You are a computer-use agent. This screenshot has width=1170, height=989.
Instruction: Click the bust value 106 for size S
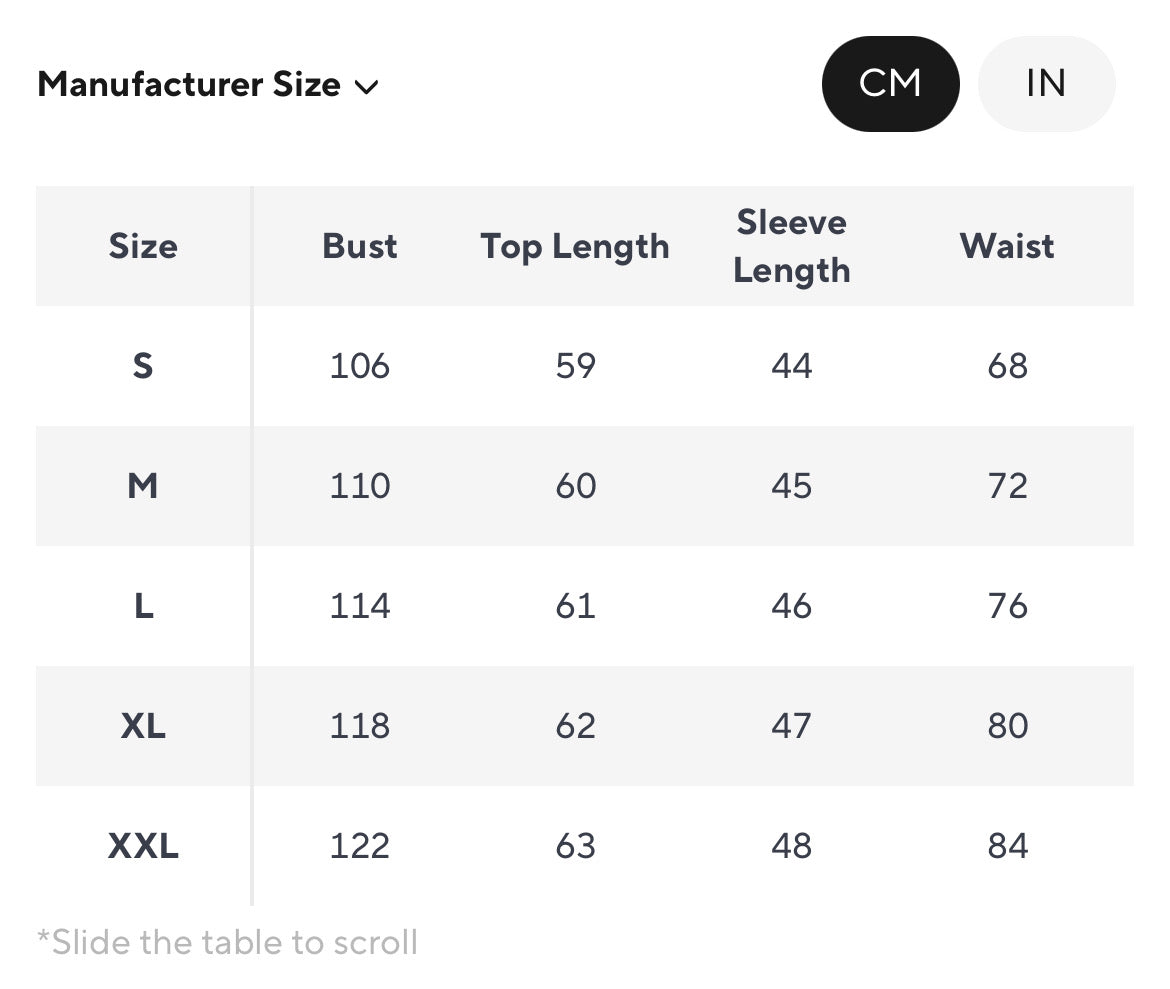(x=360, y=366)
